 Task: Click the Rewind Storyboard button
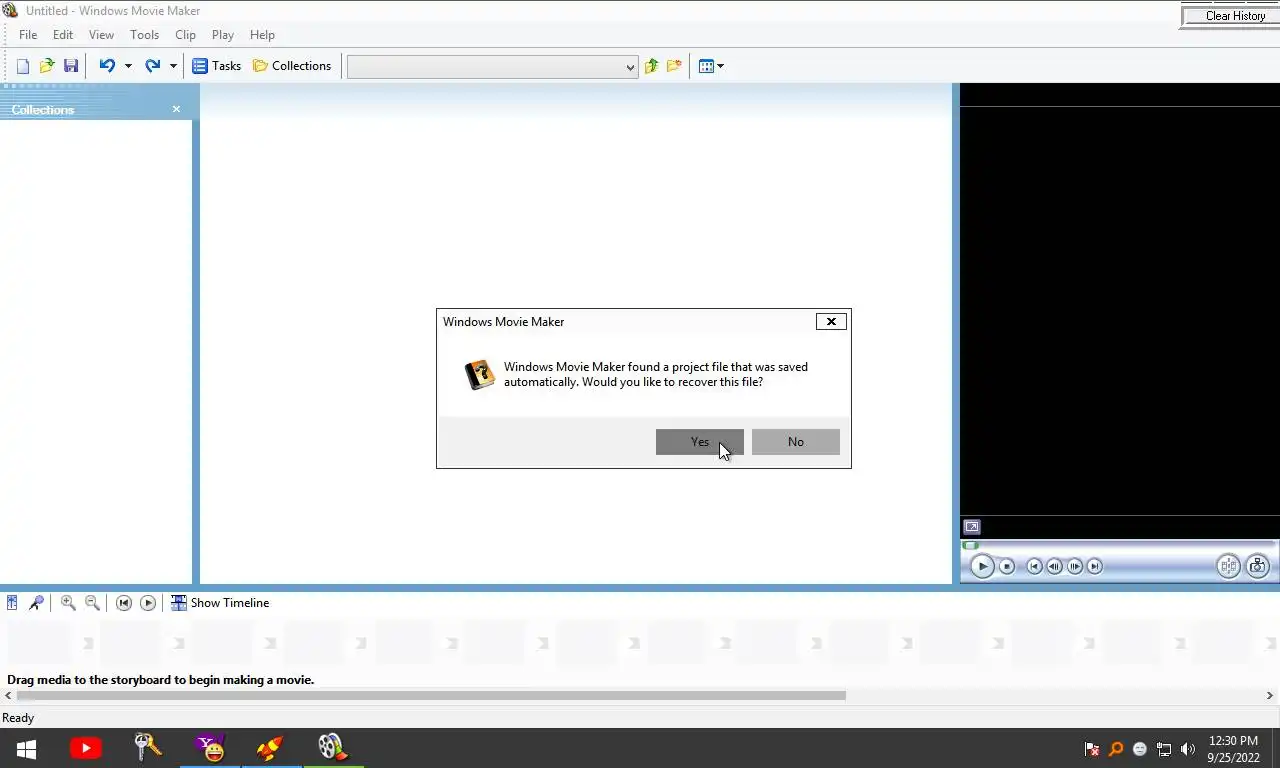(x=124, y=603)
